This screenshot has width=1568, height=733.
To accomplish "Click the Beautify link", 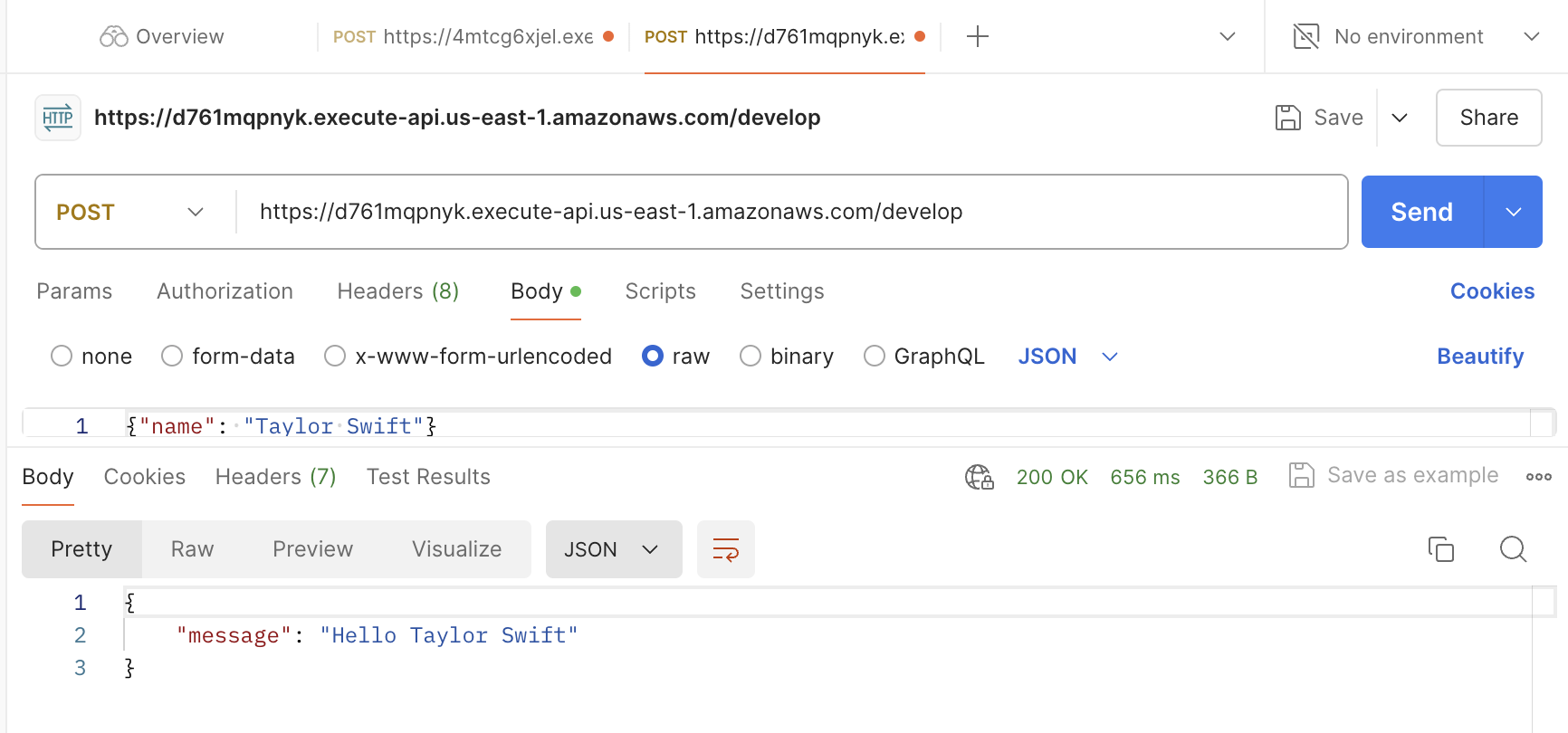I will click(x=1480, y=357).
